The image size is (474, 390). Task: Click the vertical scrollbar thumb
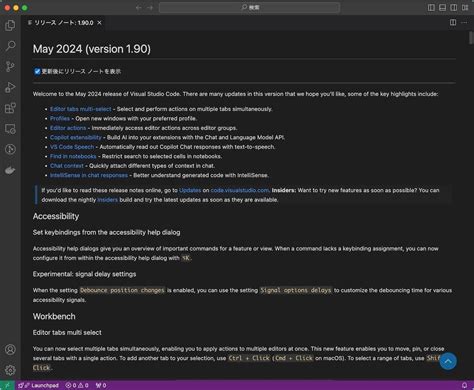point(471,37)
